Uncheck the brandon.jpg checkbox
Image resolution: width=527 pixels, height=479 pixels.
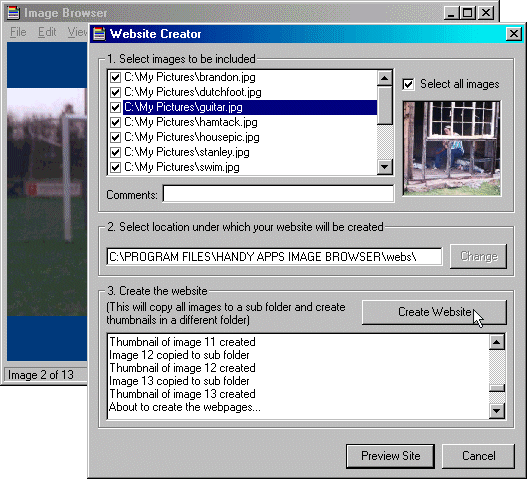pyautogui.click(x=115, y=77)
